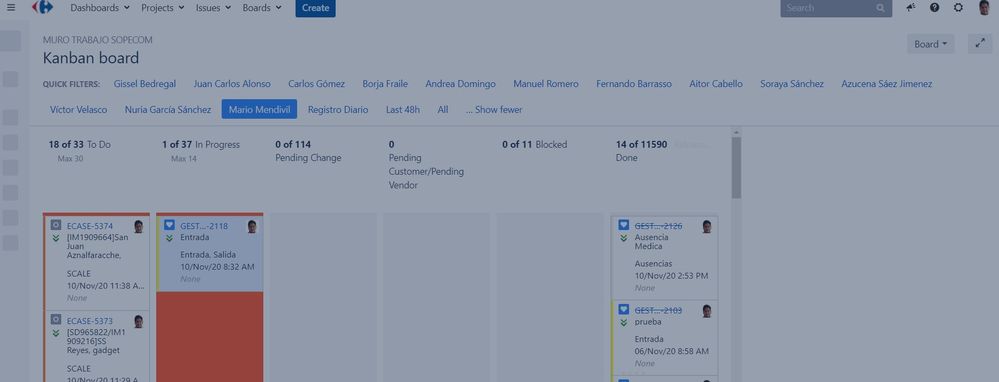This screenshot has width=999, height=382.
Task: Select the Víctor Velasco quick filter
Action: pos(78,110)
